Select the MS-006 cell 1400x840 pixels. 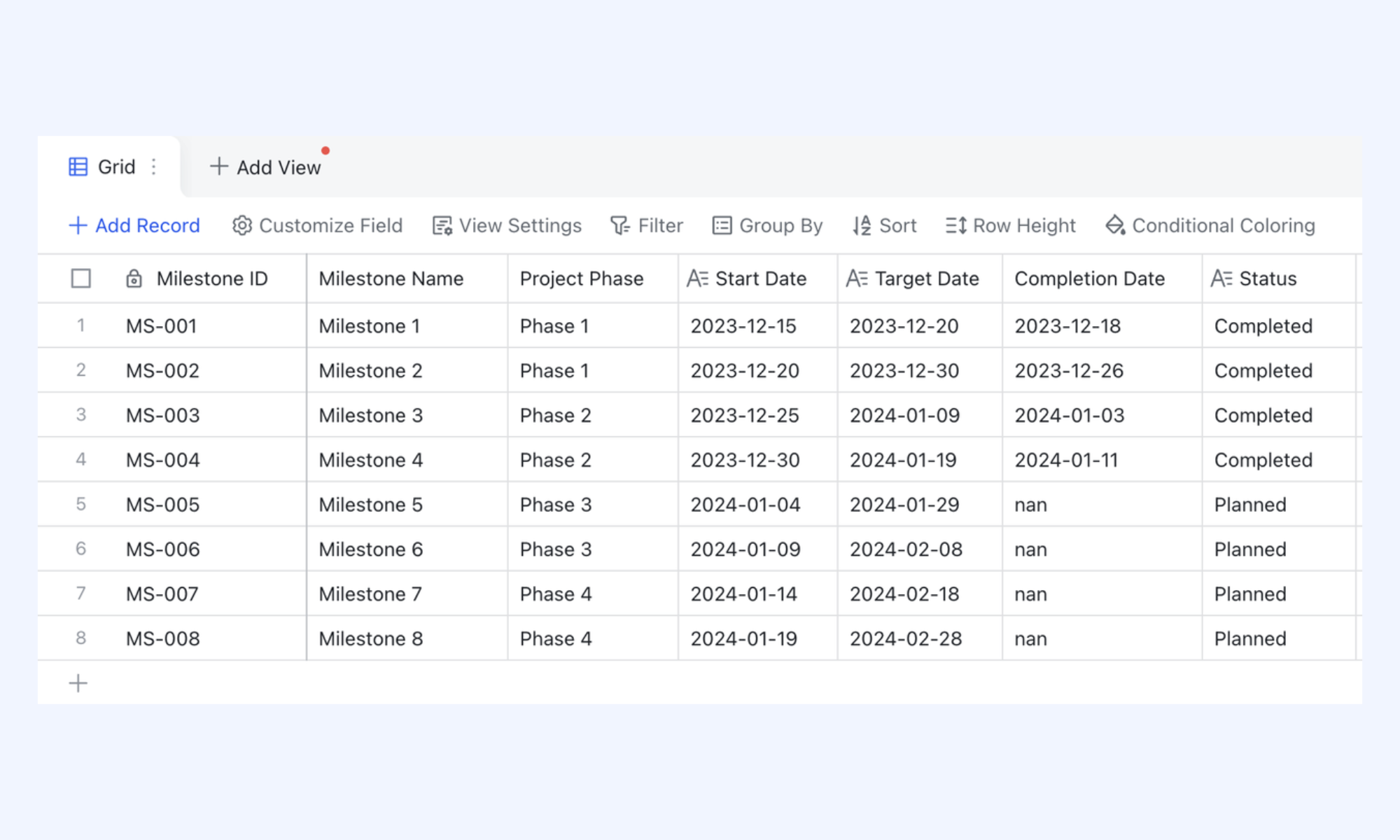pyautogui.click(x=212, y=549)
